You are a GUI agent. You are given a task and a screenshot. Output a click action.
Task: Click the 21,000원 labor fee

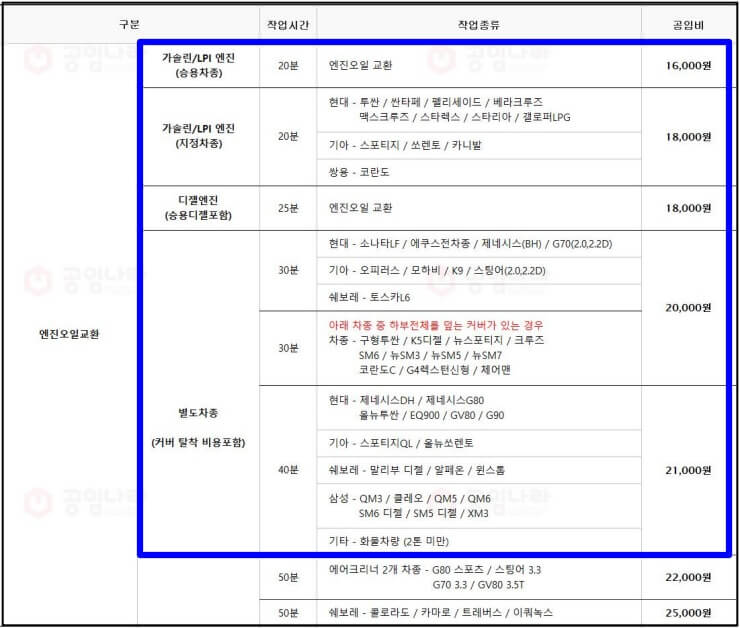688,470
